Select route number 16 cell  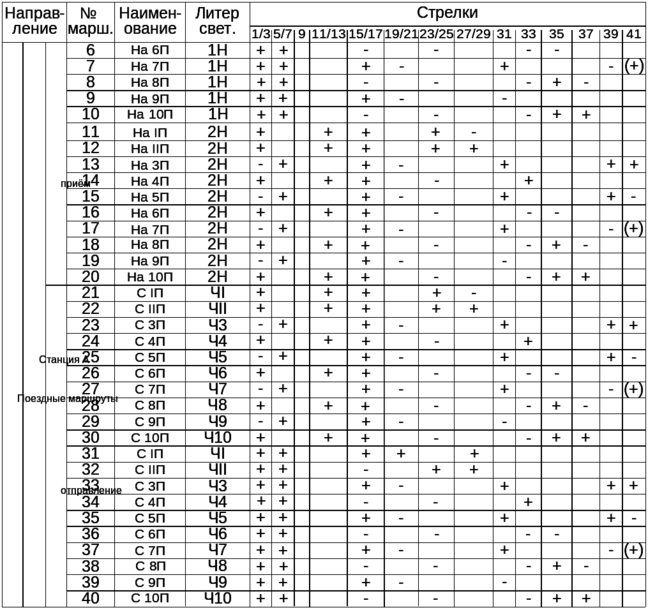click(x=91, y=212)
